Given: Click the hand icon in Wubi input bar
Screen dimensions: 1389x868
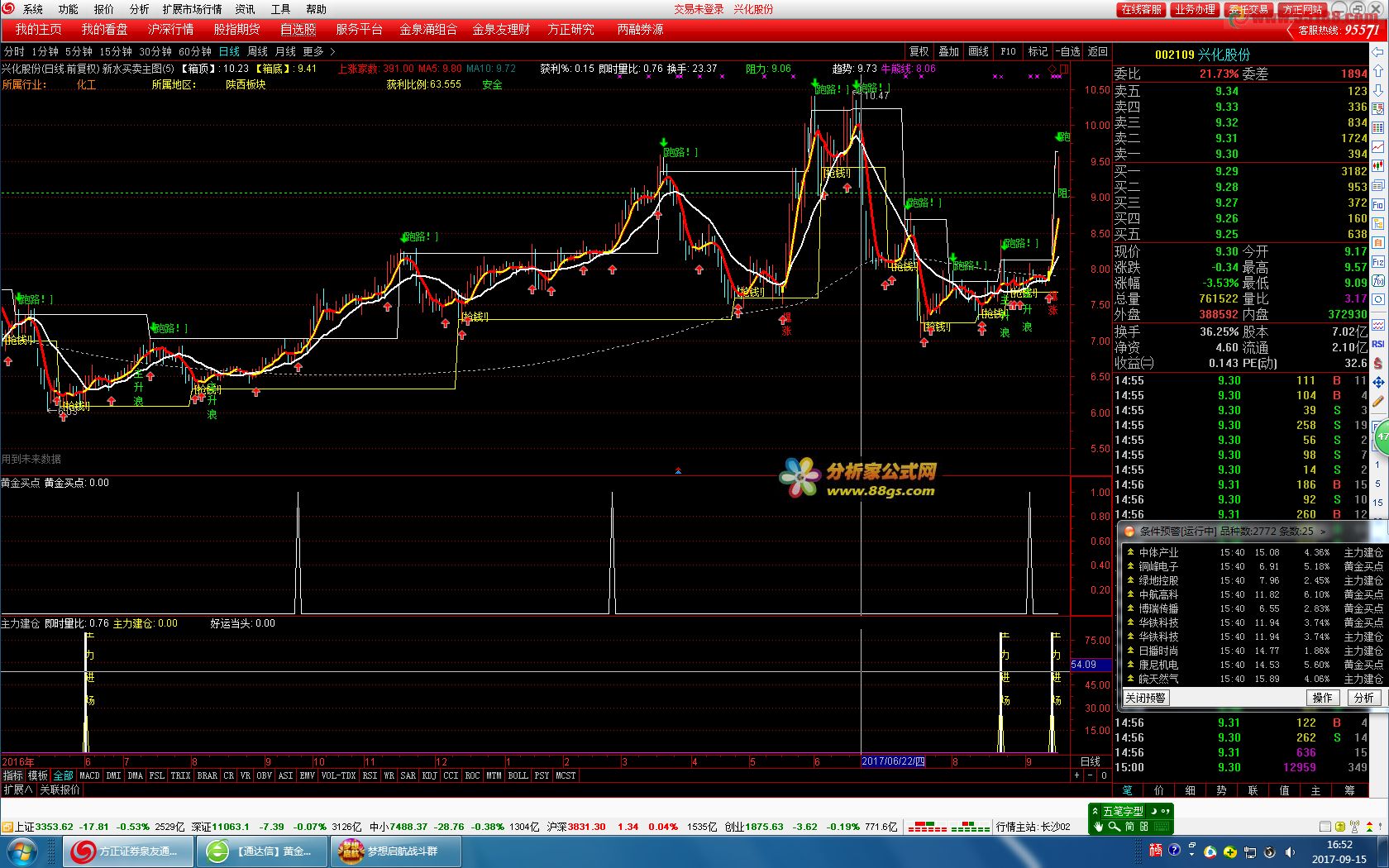Looking at the screenshot, I should coord(1099,826).
